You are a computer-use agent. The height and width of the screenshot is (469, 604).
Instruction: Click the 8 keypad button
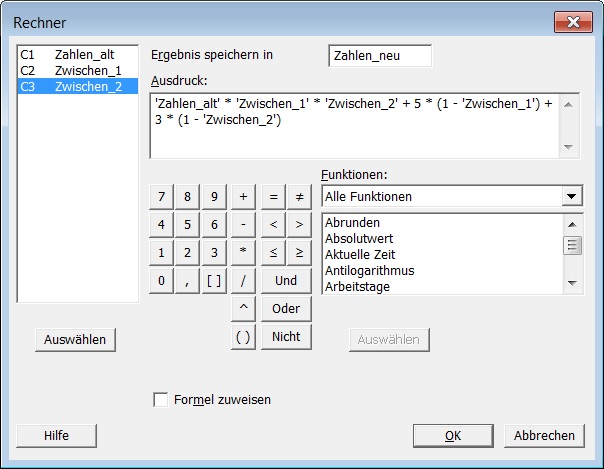[187, 197]
